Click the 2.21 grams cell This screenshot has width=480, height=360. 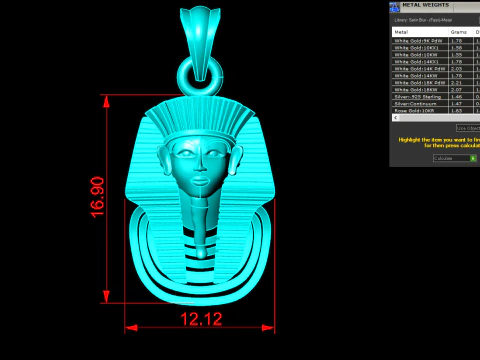(461, 83)
